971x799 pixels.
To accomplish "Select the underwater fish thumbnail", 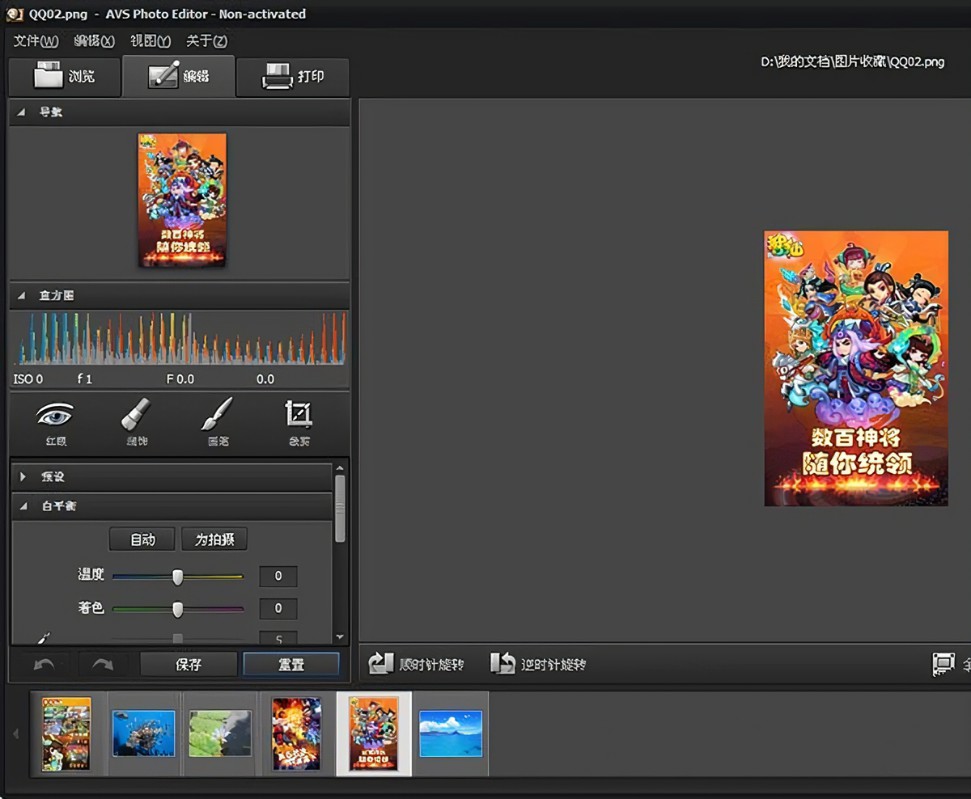I will point(144,734).
